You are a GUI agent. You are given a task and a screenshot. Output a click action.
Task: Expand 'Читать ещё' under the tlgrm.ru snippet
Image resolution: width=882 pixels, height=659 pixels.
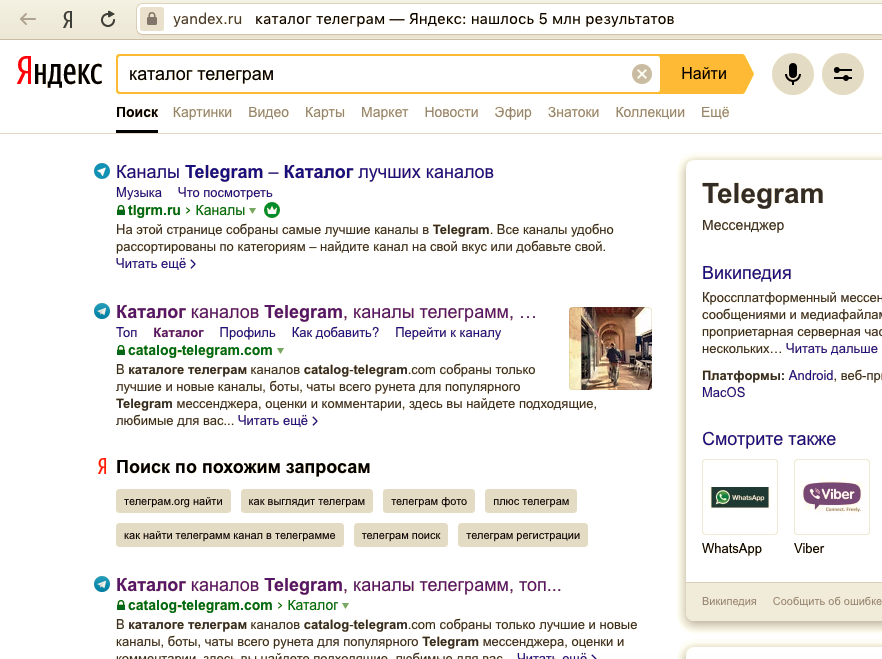tap(156, 263)
